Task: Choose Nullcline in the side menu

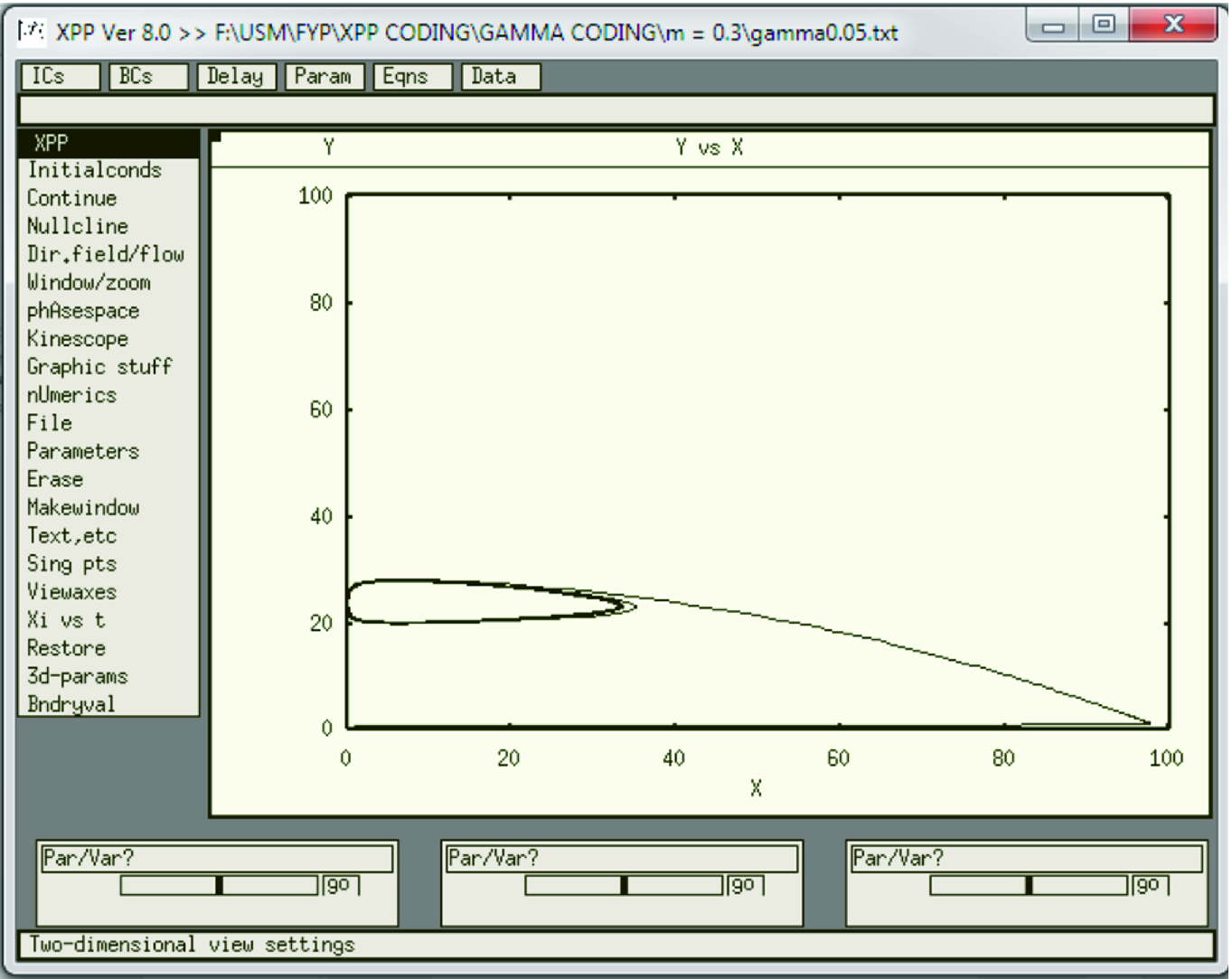Action: point(78,226)
